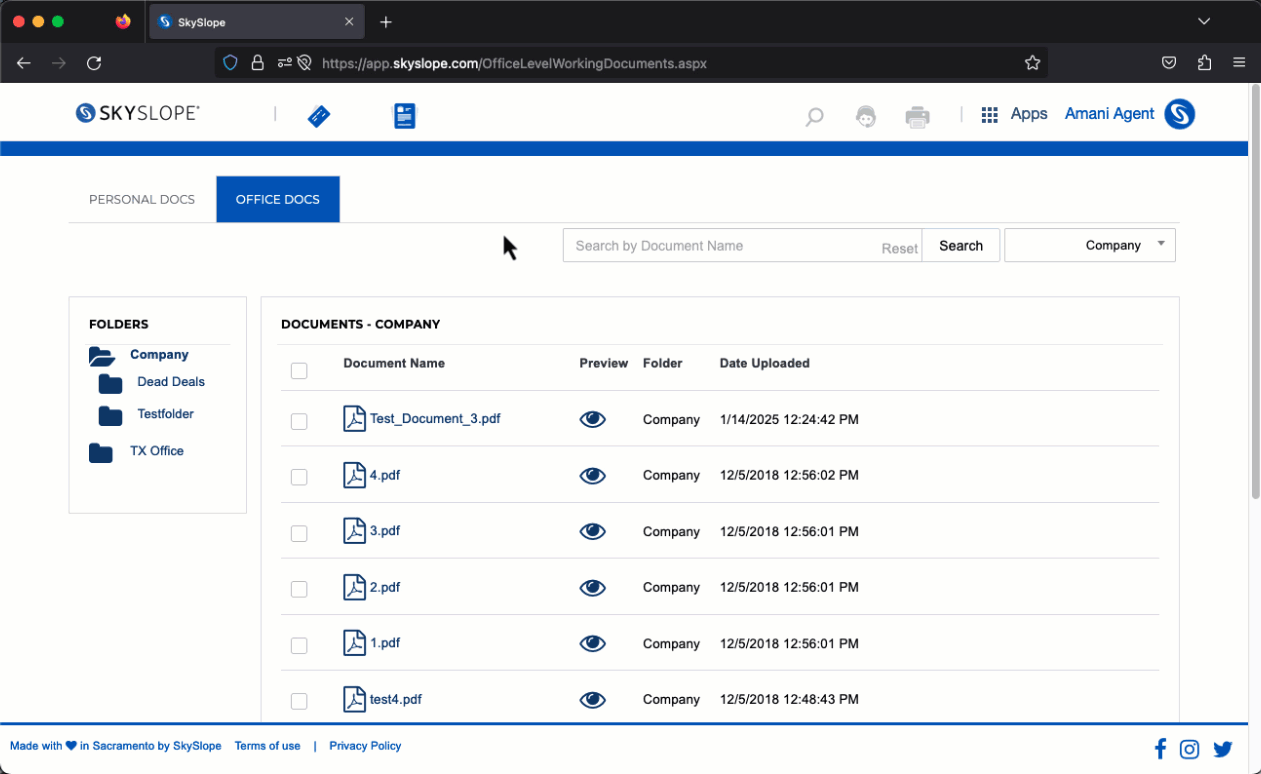Click the round SkySlope avatar badge
1261x774 pixels.
[1180, 114]
